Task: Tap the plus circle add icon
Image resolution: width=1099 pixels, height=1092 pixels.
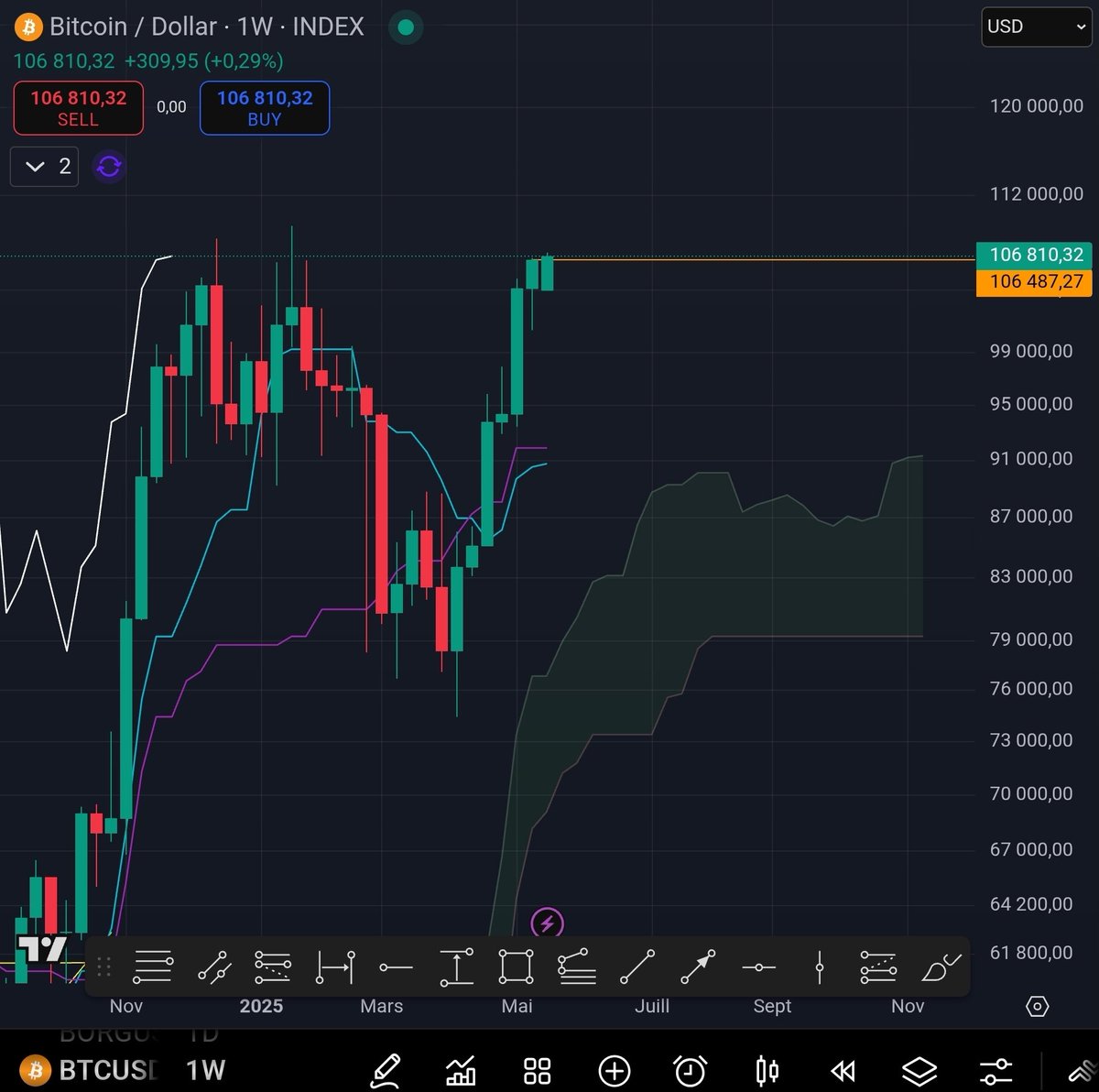Action: tap(614, 1070)
